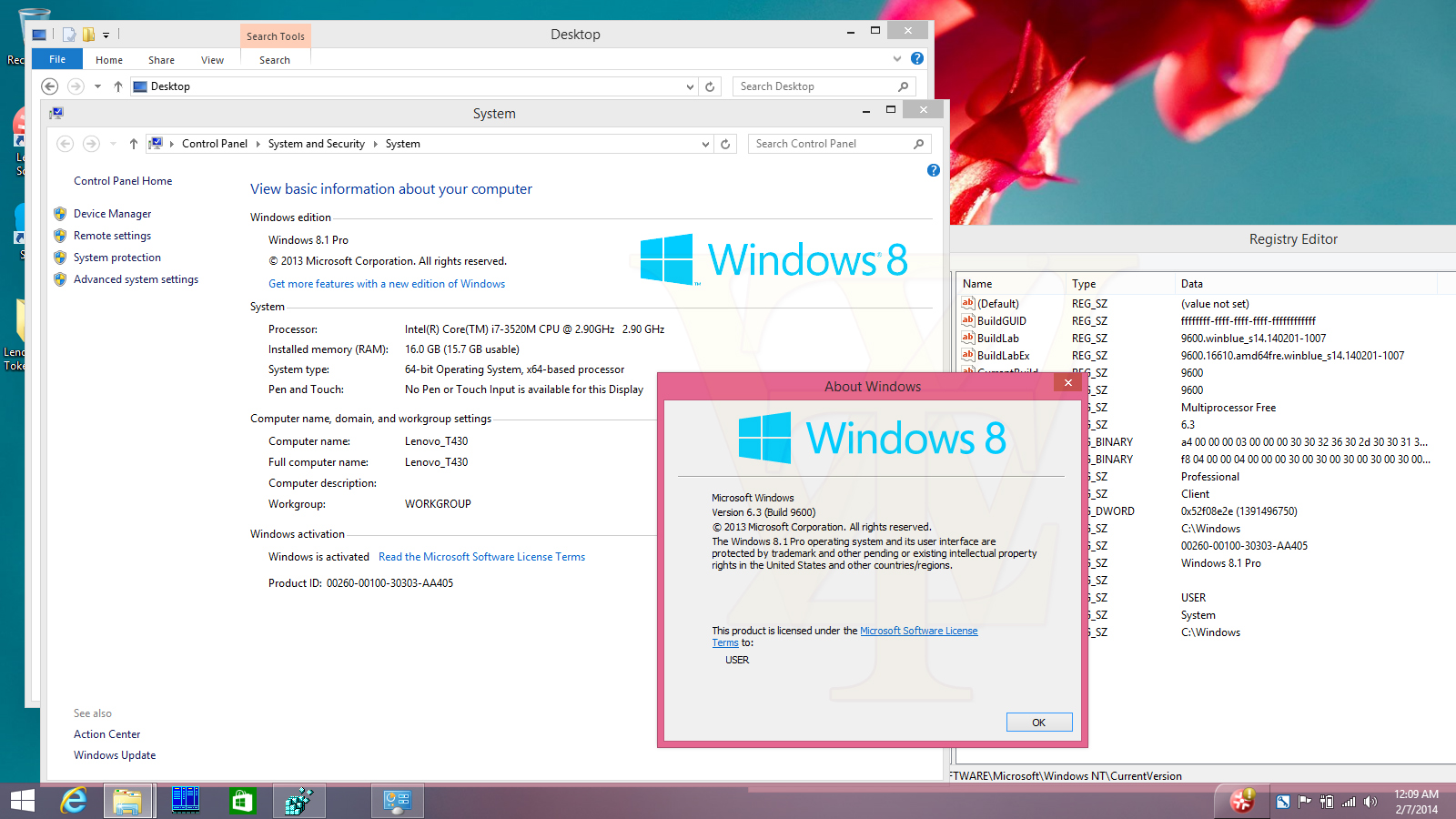Select (Default) value in Registry Editor

tap(997, 304)
